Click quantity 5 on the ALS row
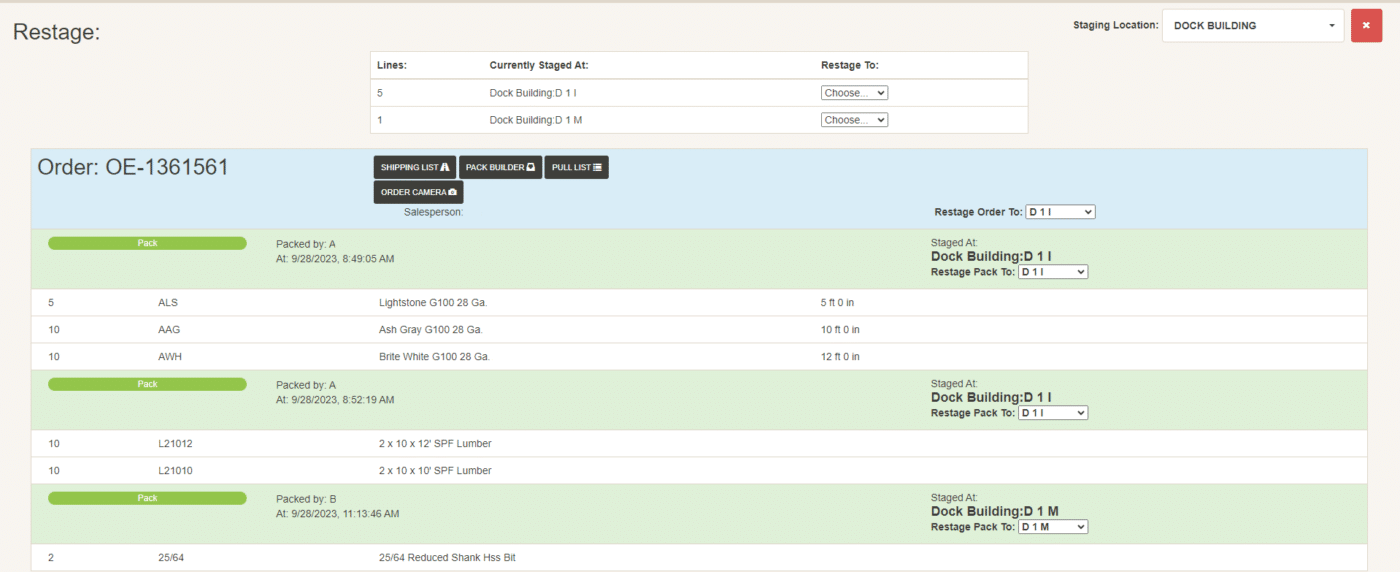This screenshot has width=1400, height=572. coord(51,302)
